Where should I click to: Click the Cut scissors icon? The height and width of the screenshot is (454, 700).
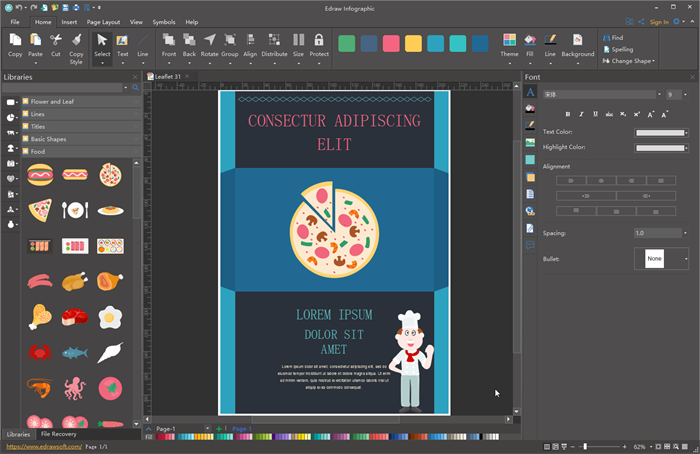[x=56, y=43]
